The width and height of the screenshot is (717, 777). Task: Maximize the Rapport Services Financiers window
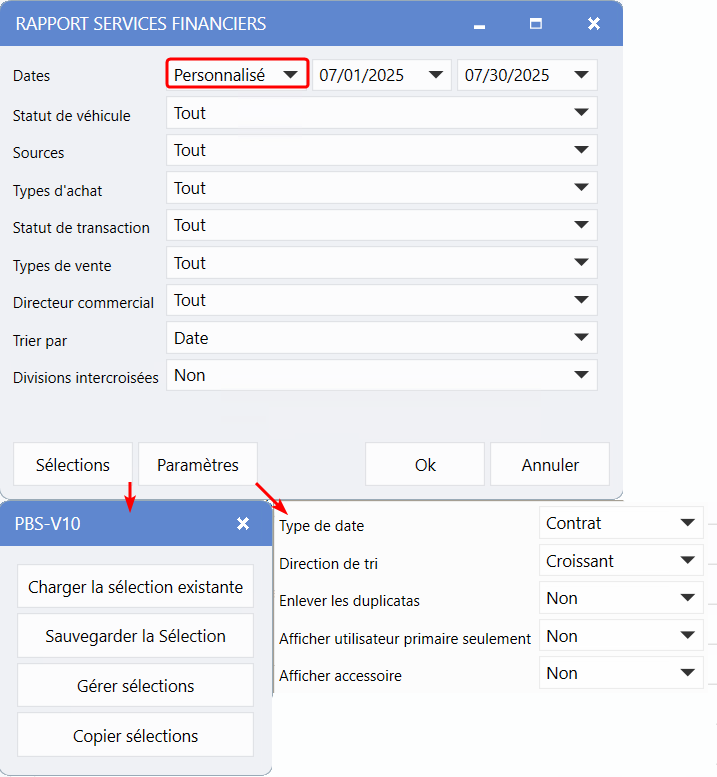pos(536,23)
